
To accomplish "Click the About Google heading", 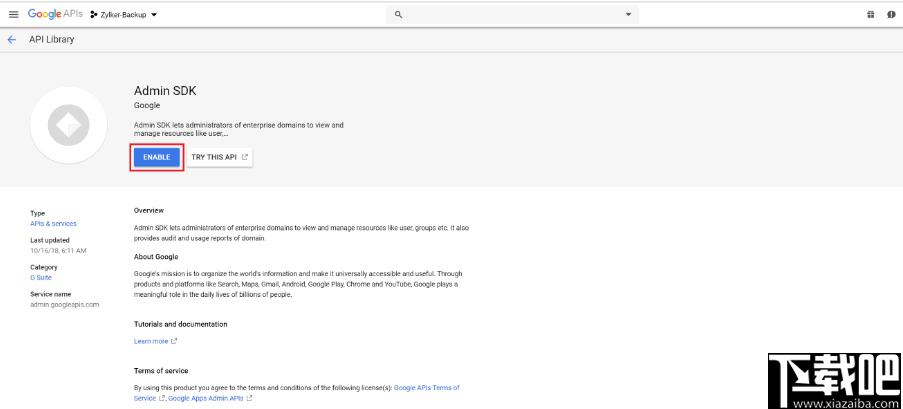I will pos(156,256).
